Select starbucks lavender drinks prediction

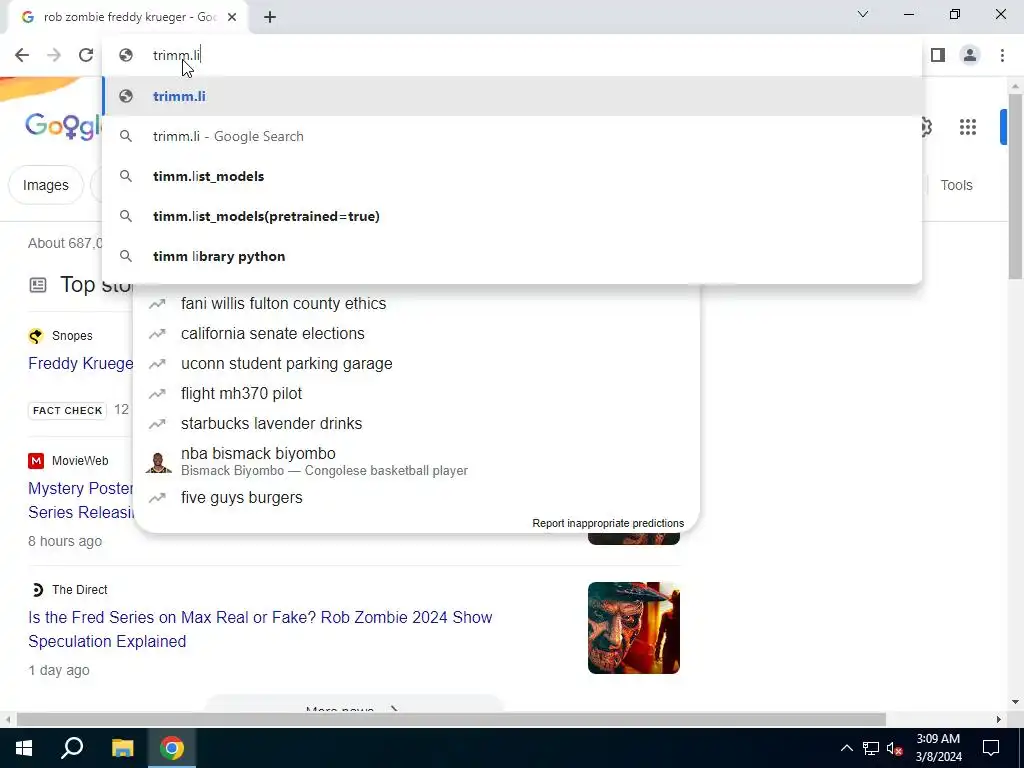coord(416,424)
